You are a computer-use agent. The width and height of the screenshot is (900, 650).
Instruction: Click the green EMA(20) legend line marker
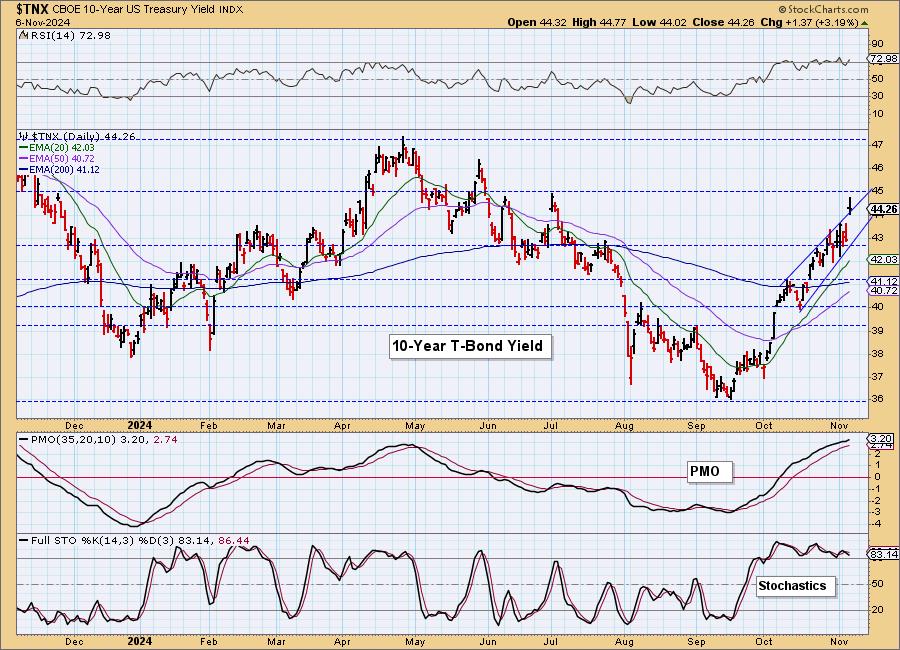pyautogui.click(x=24, y=148)
